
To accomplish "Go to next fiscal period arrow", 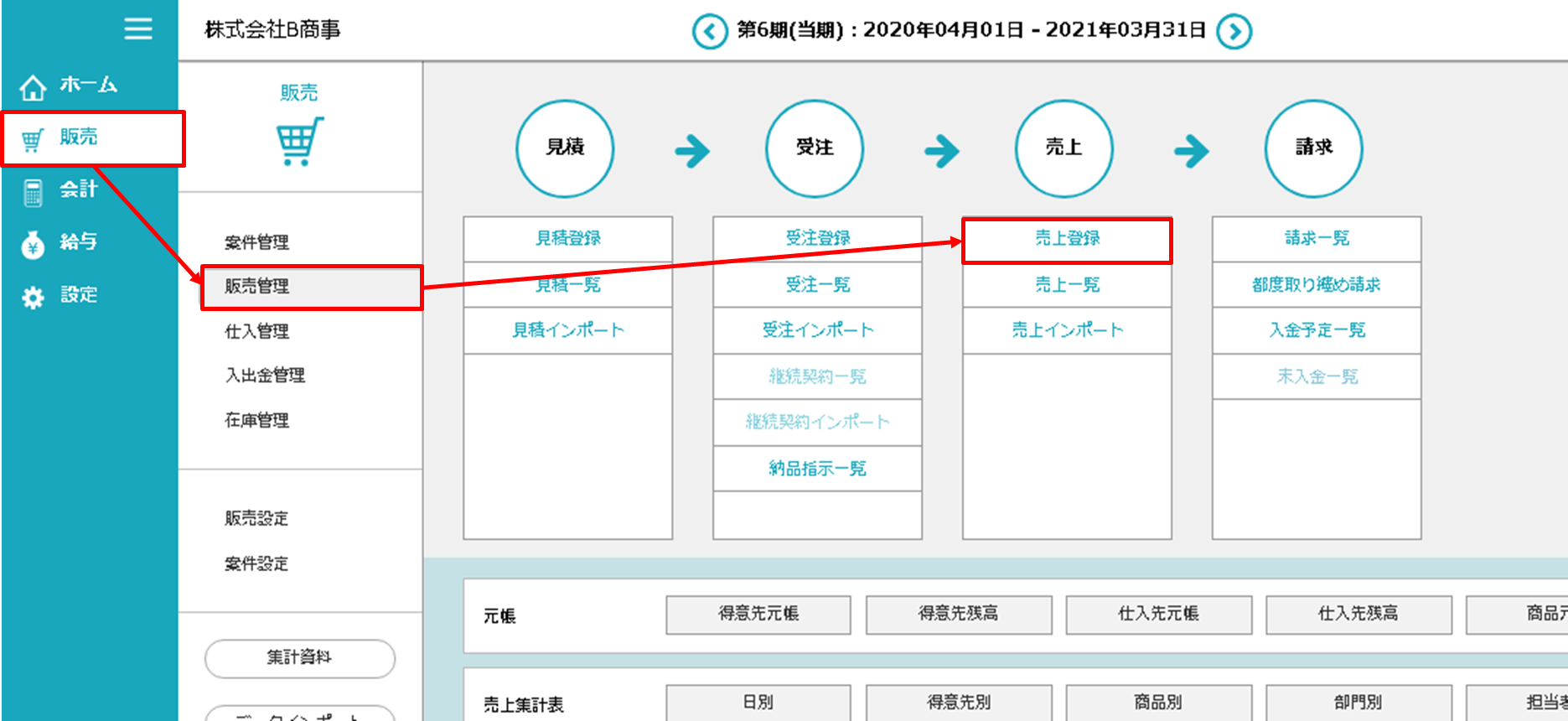I will pos(1234,32).
